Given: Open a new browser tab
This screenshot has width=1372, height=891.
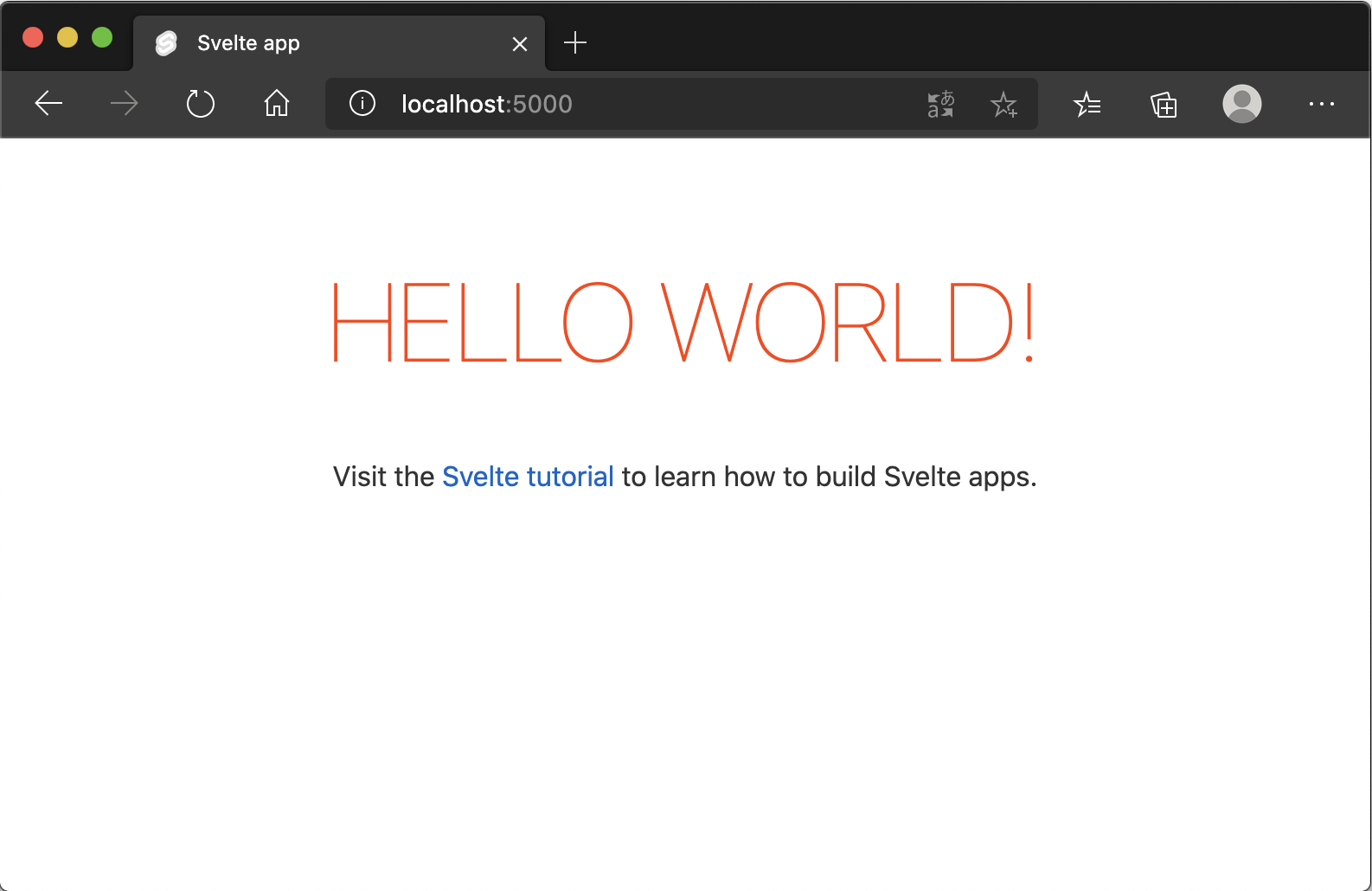Looking at the screenshot, I should [x=575, y=42].
